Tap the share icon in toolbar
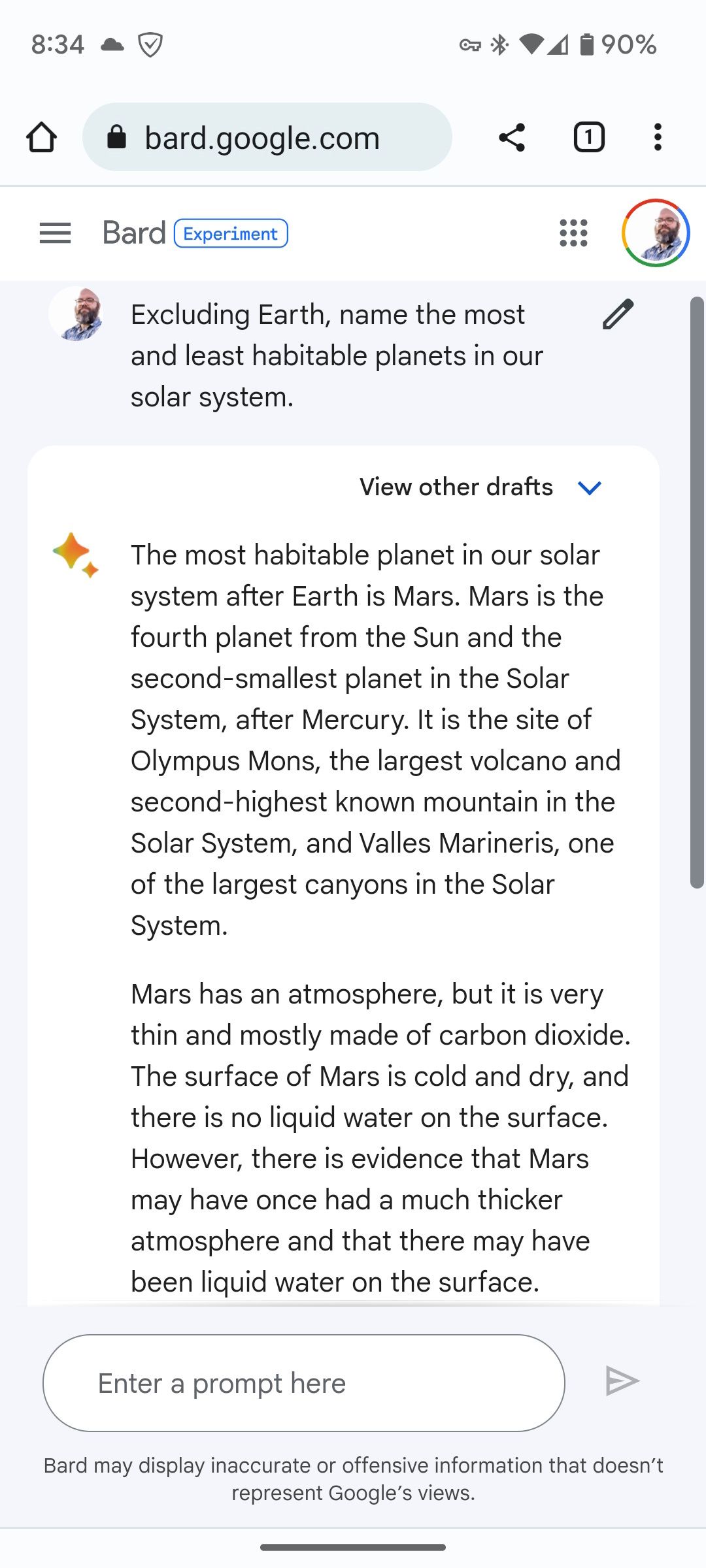The width and height of the screenshot is (706, 1568). point(512,137)
